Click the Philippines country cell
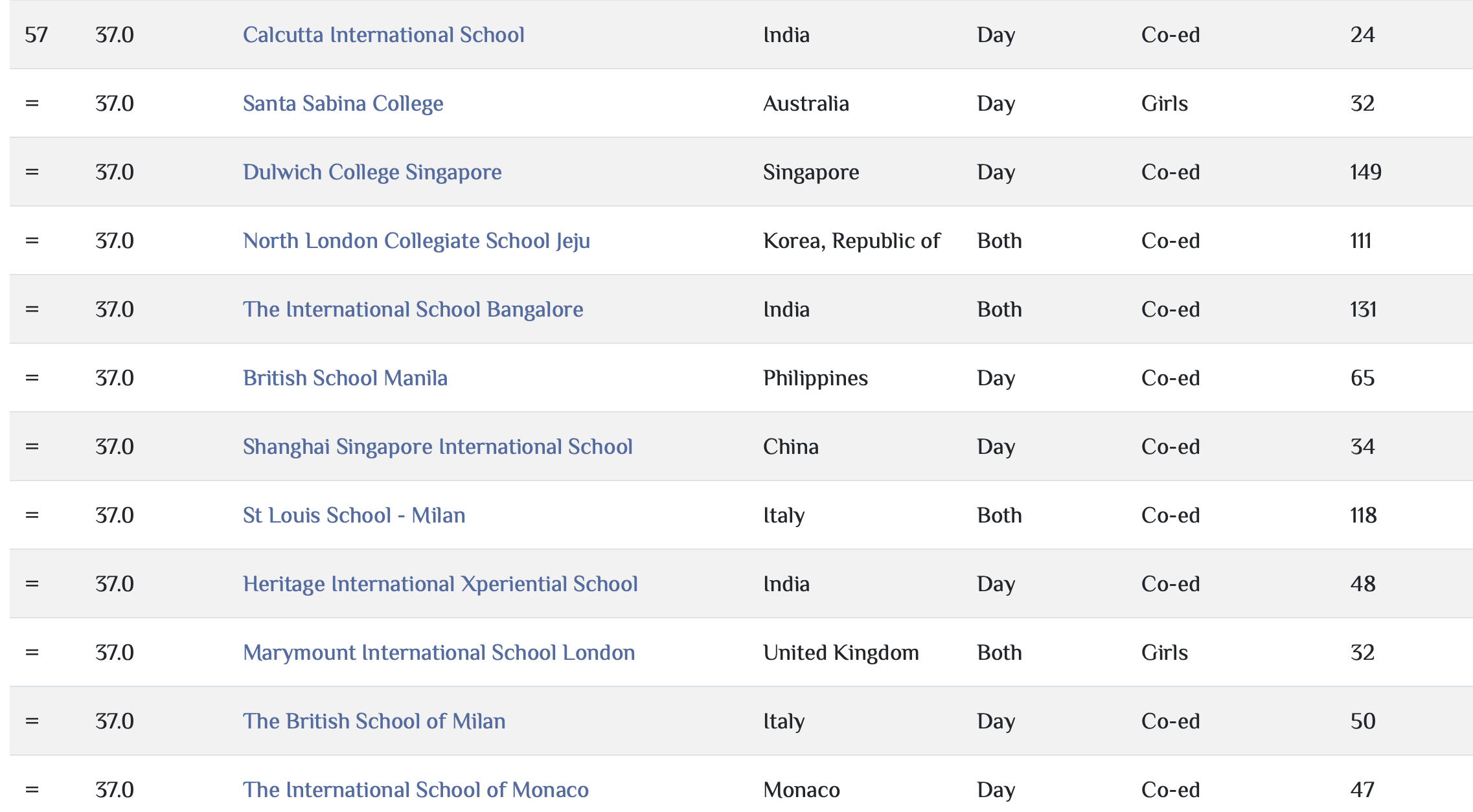The width and height of the screenshot is (1473, 812). coord(815,378)
